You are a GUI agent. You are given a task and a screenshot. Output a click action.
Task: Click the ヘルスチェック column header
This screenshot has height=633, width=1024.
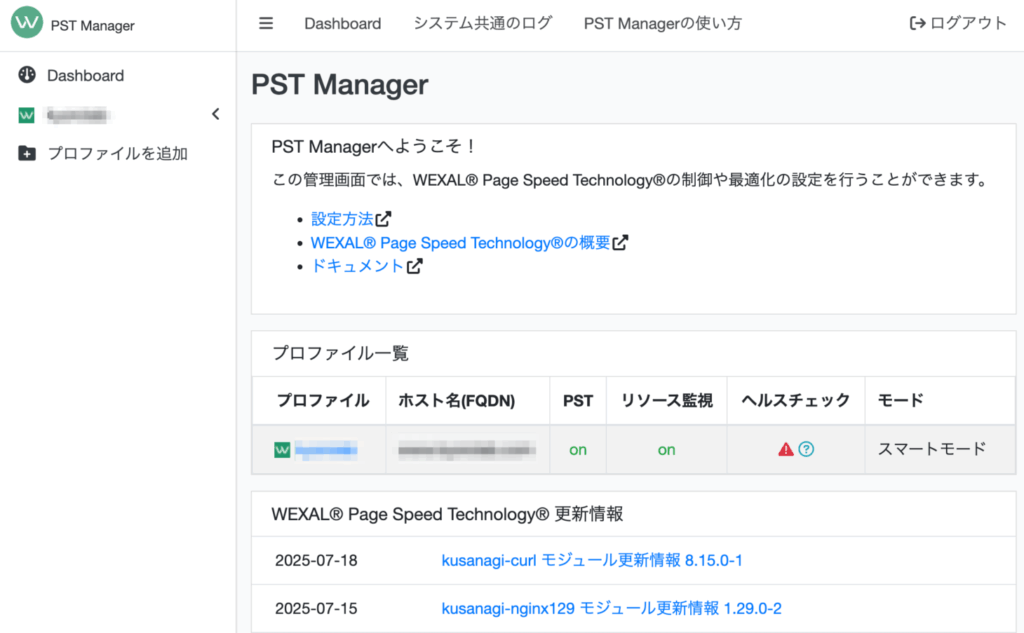click(x=795, y=400)
